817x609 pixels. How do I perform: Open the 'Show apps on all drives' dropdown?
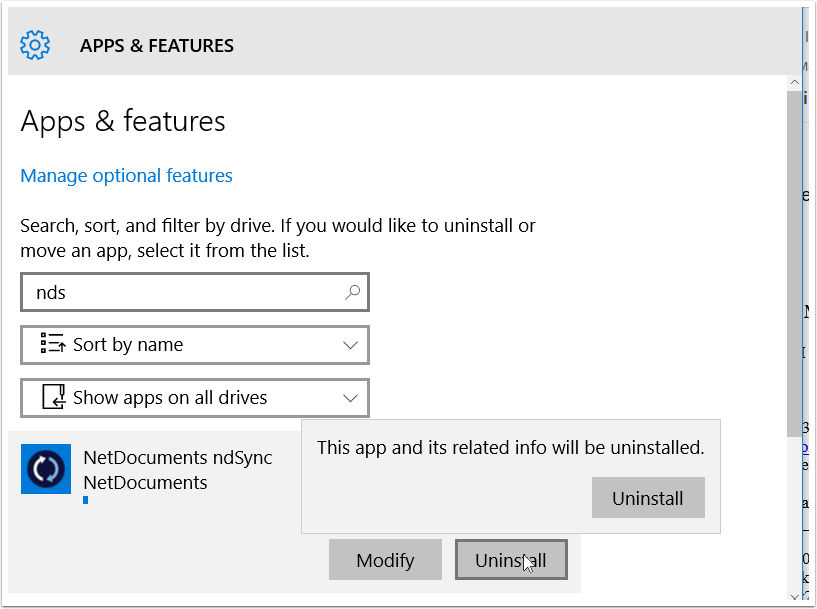pos(195,397)
